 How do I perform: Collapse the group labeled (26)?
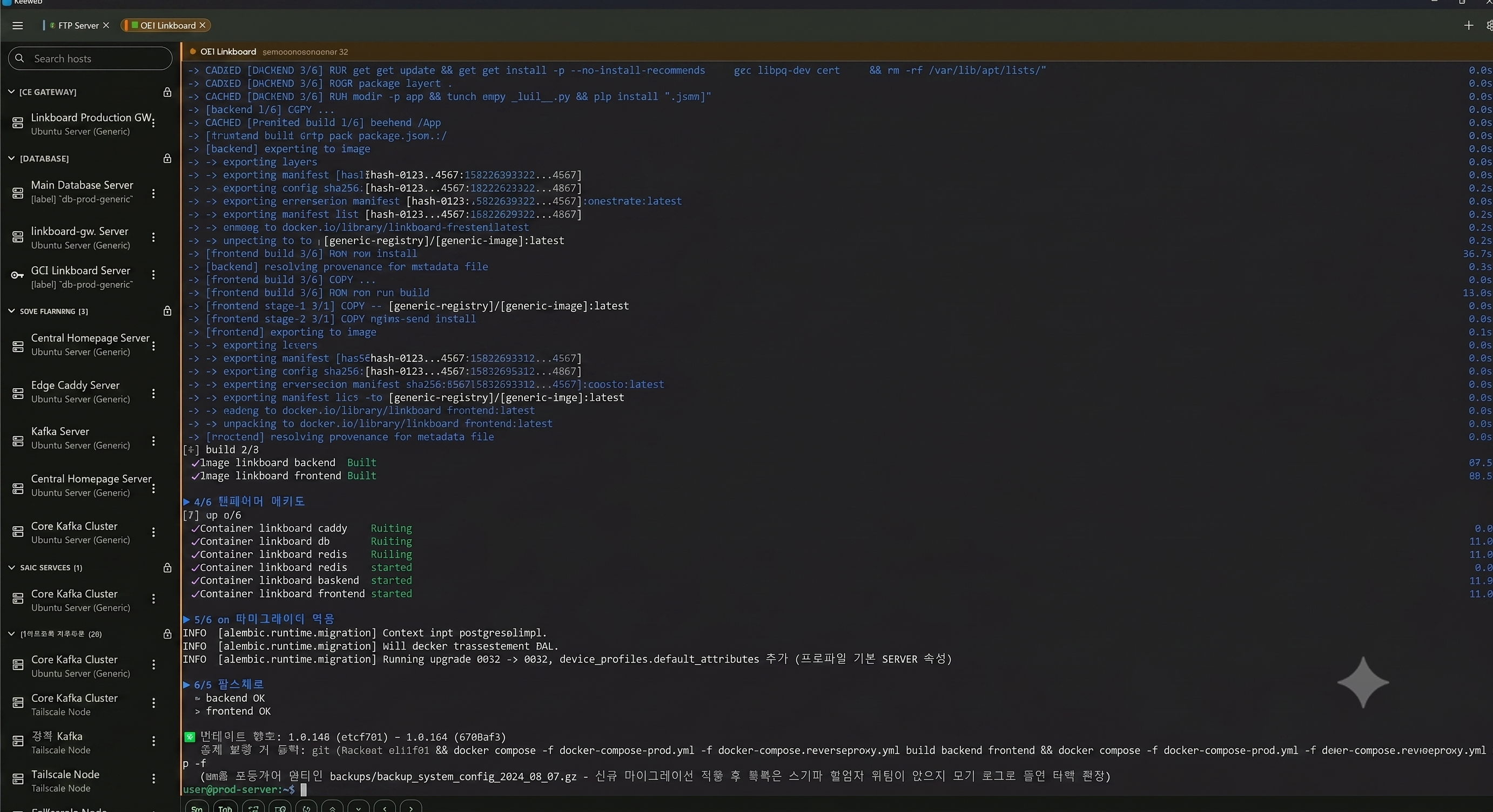coord(11,634)
